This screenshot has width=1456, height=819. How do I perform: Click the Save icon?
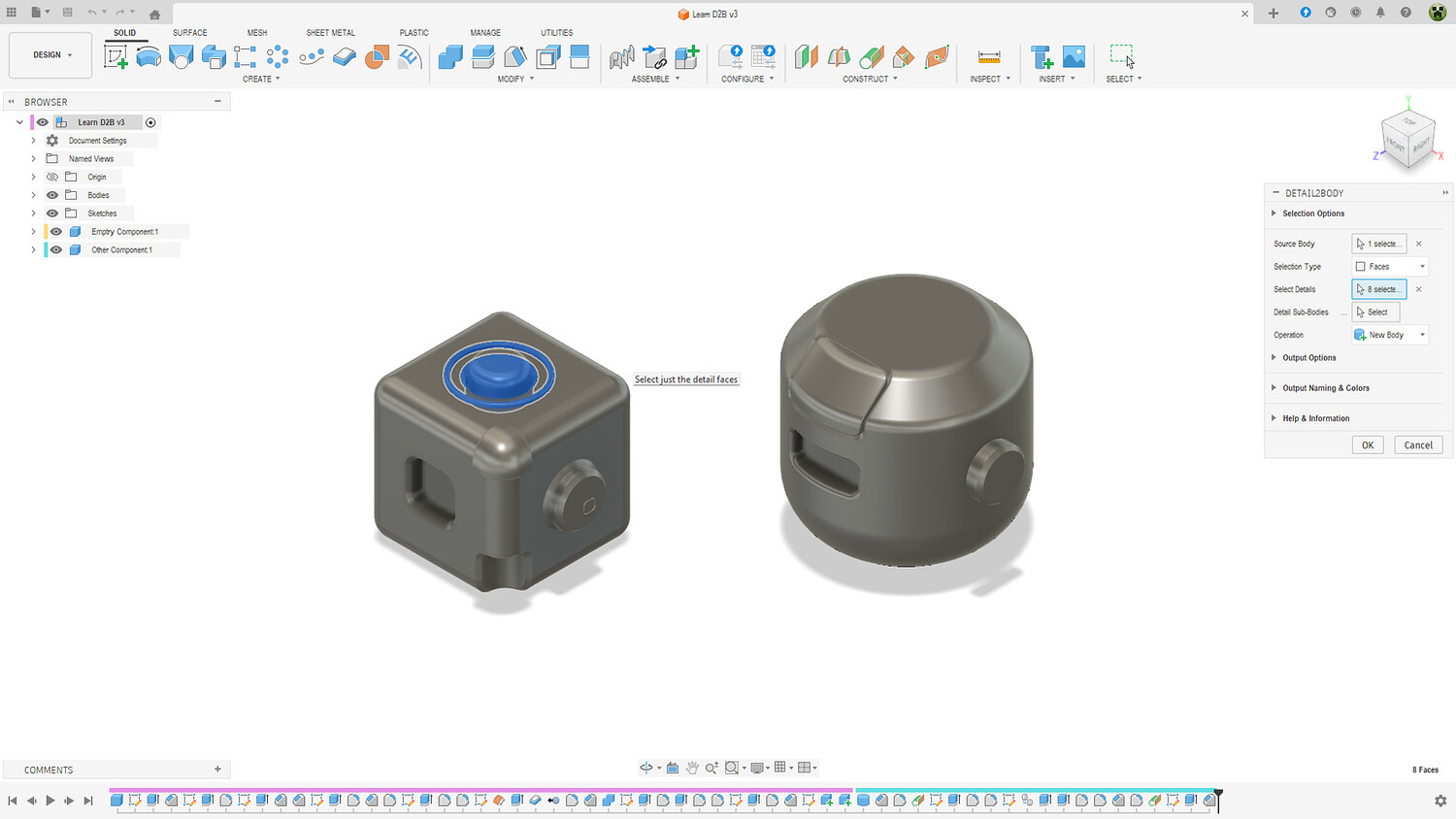67,13
